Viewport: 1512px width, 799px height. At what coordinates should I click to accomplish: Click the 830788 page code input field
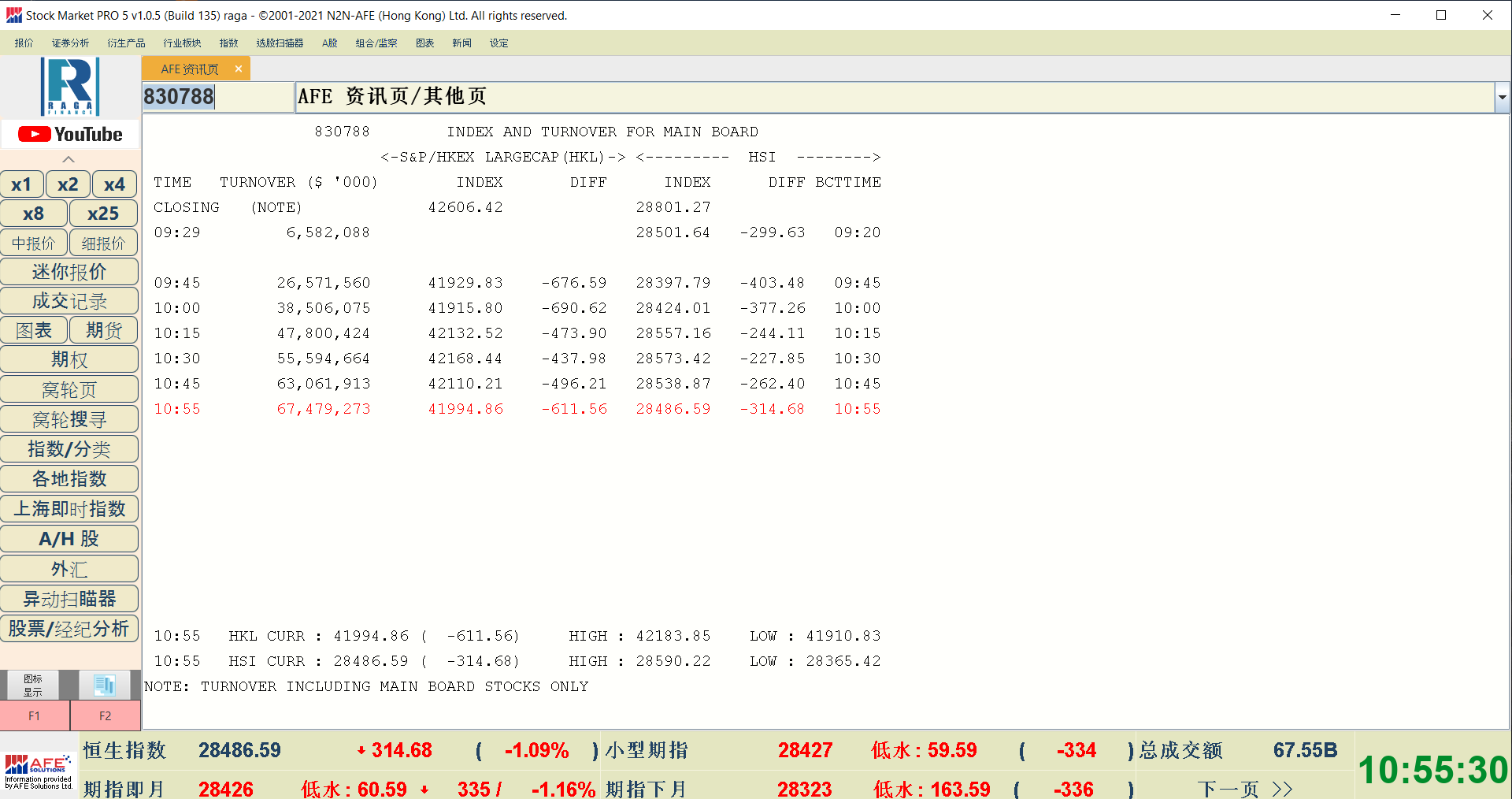(217, 97)
